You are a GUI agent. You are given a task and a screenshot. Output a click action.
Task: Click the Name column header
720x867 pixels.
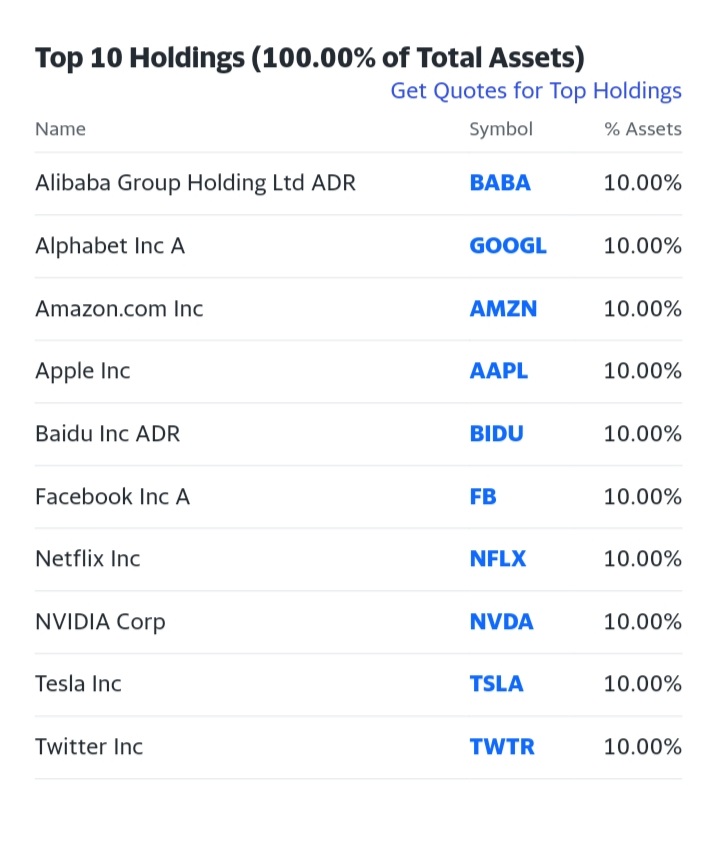[x=60, y=129]
